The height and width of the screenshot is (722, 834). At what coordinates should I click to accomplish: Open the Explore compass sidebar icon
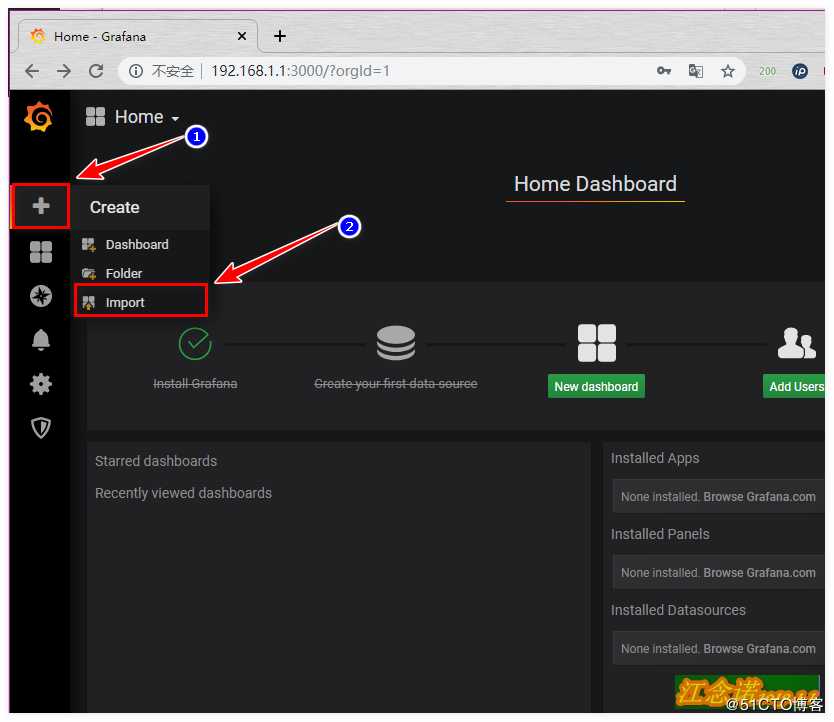tap(41, 296)
